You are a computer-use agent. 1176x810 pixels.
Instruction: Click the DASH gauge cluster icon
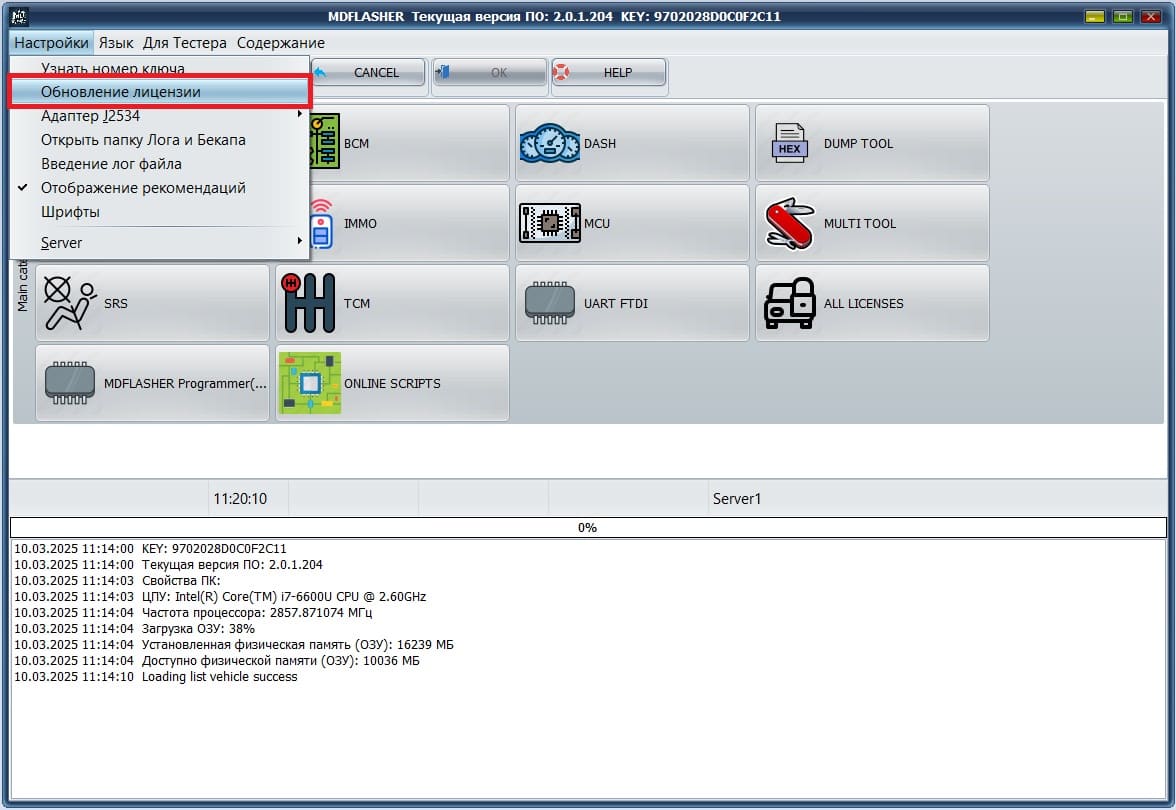tap(549, 144)
